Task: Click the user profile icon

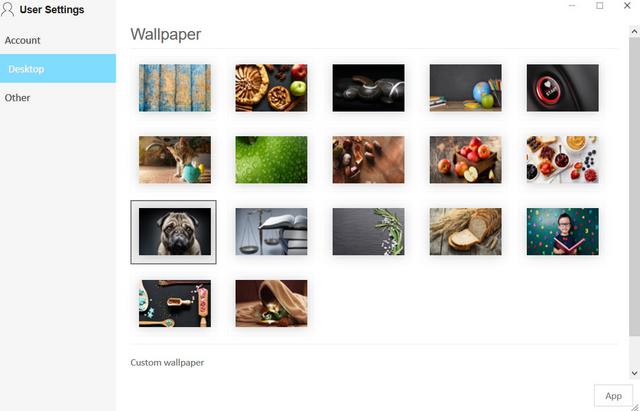Action: coord(7,9)
